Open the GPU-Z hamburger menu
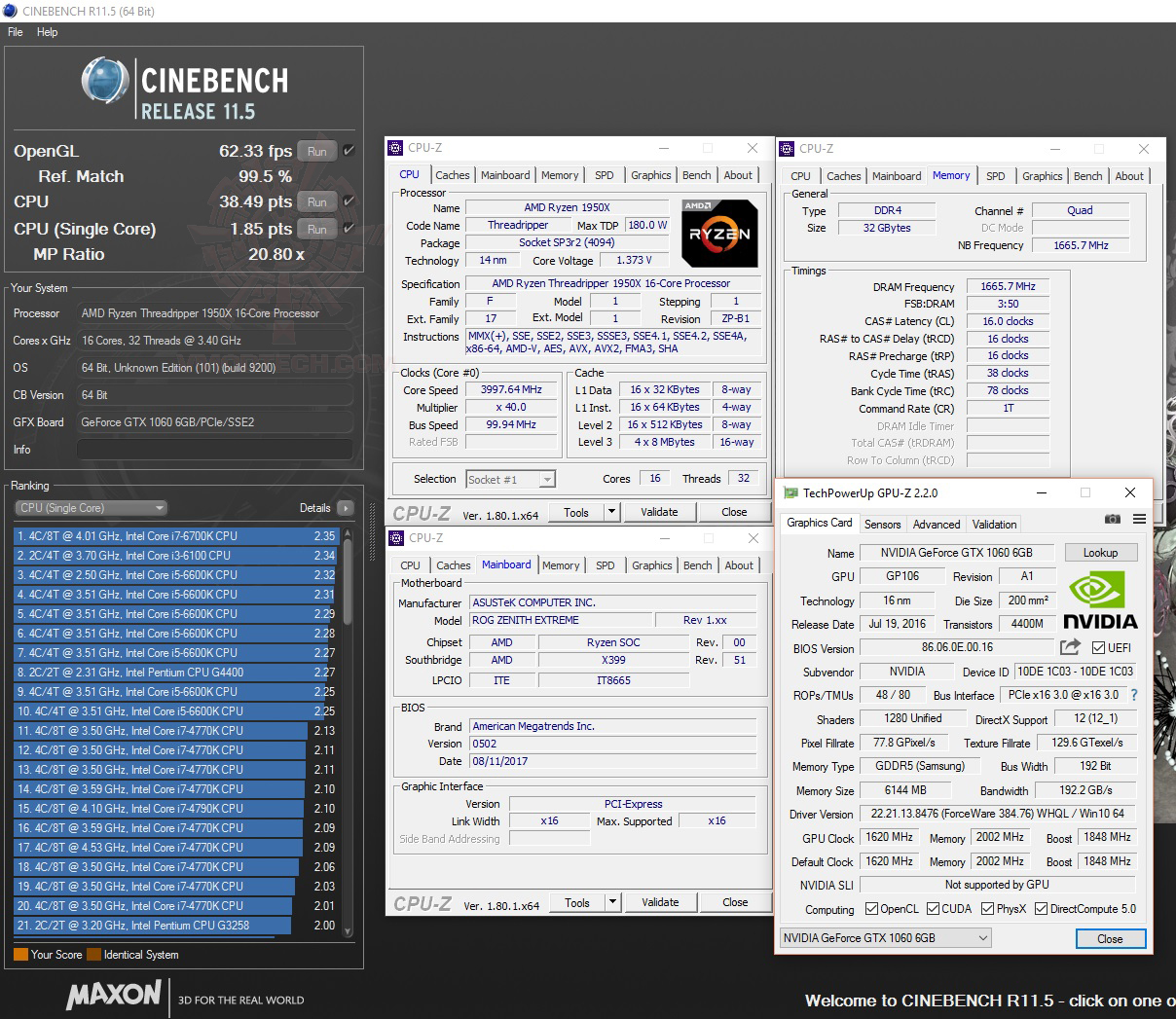 1139,520
